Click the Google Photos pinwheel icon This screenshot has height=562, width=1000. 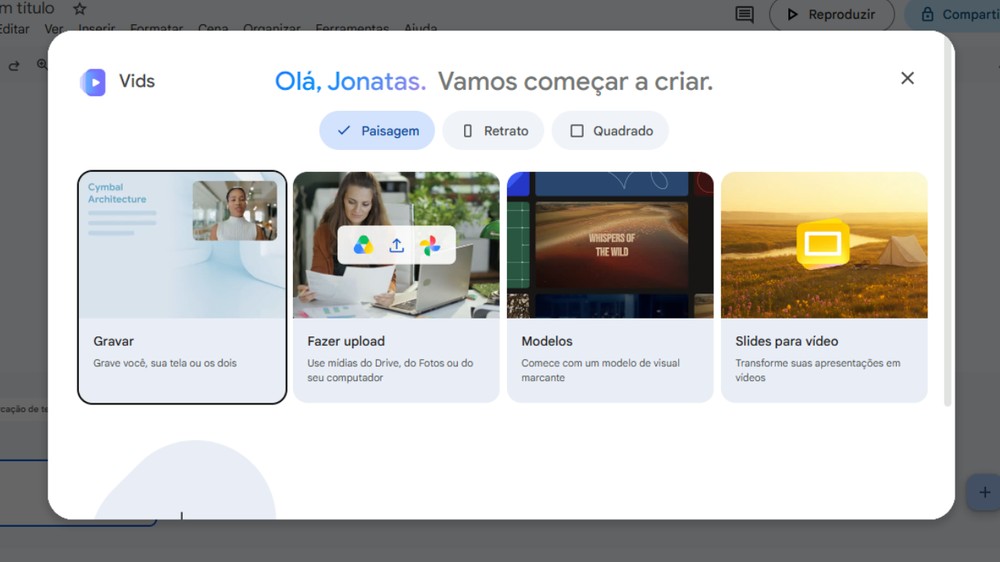pos(430,245)
